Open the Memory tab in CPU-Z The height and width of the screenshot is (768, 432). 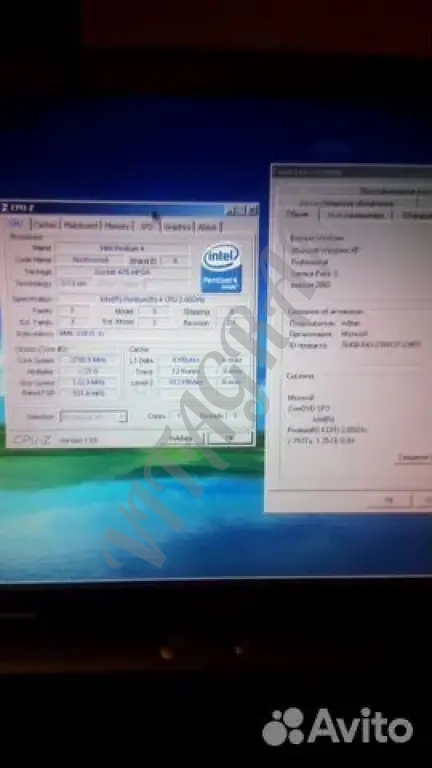tap(118, 225)
